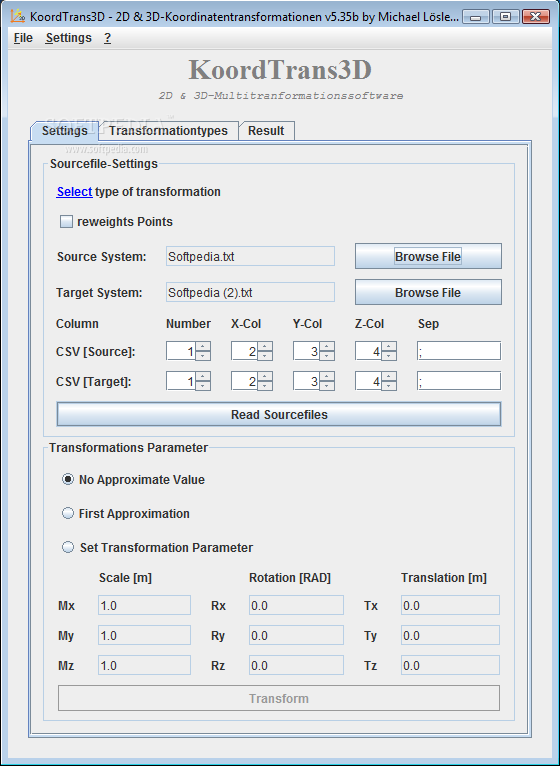The height and width of the screenshot is (766, 560).
Task: Click the CSV Target separator field
Action: pyautogui.click(x=459, y=381)
